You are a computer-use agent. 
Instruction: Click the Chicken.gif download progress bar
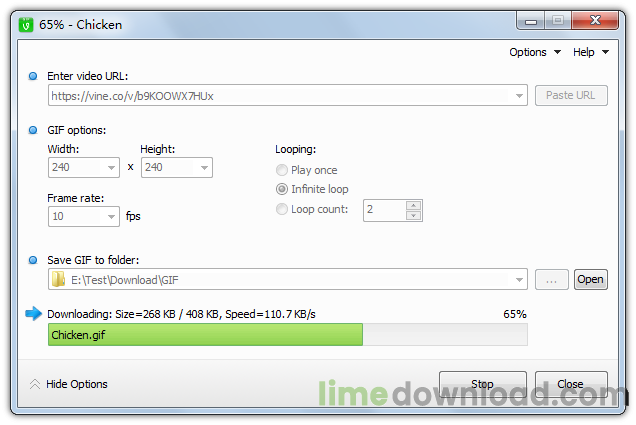pyautogui.click(x=288, y=335)
